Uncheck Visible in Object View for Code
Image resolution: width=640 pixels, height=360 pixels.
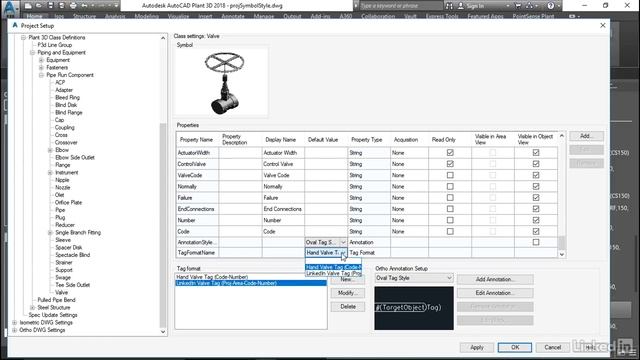pyautogui.click(x=536, y=231)
